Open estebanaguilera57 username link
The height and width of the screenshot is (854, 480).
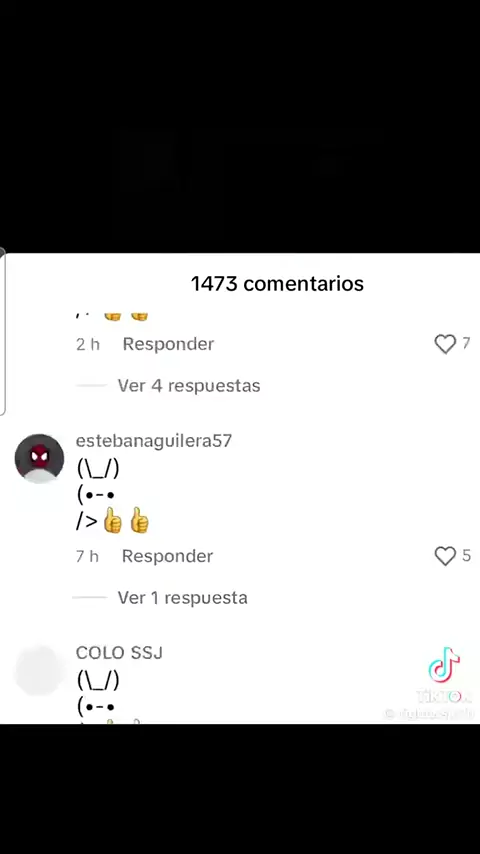click(154, 441)
